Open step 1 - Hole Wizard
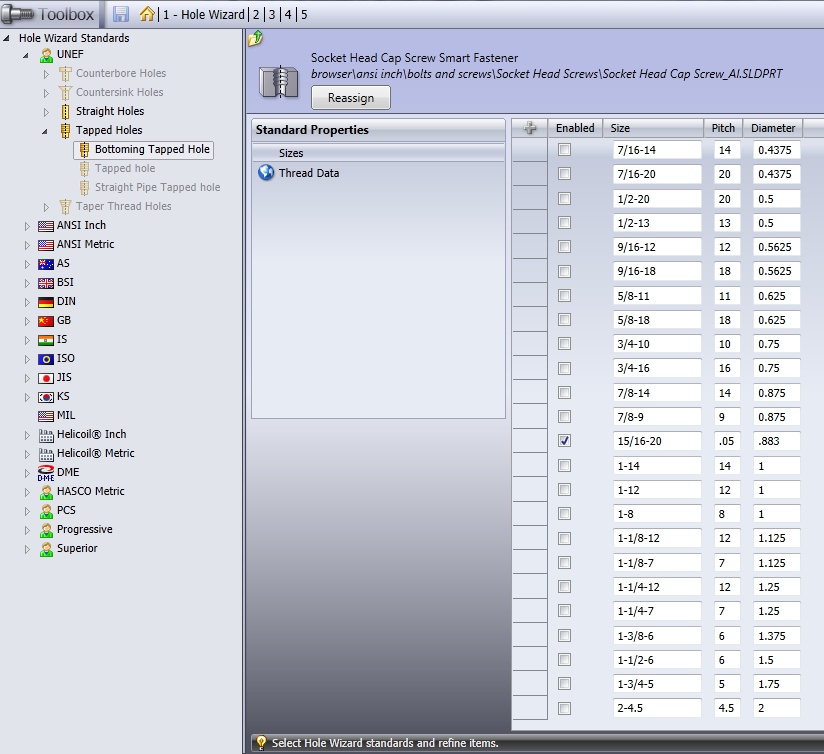This screenshot has height=754, width=824. [x=203, y=14]
